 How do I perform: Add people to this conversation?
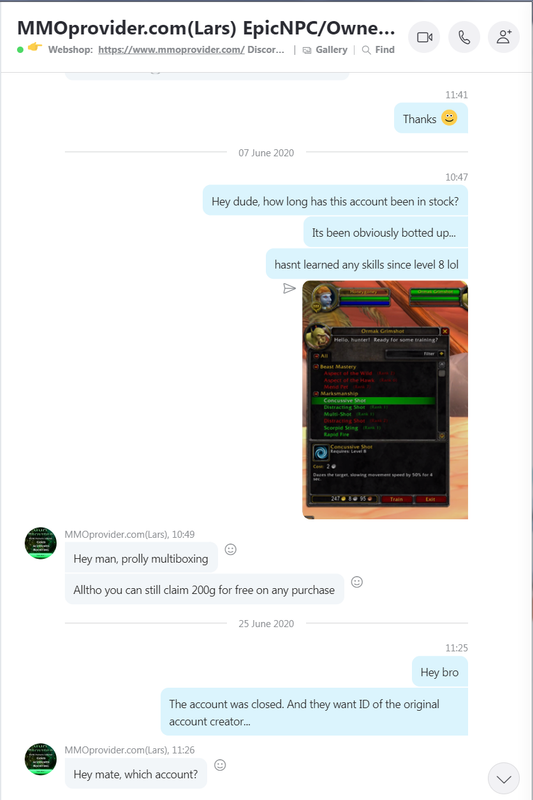[x=504, y=37]
